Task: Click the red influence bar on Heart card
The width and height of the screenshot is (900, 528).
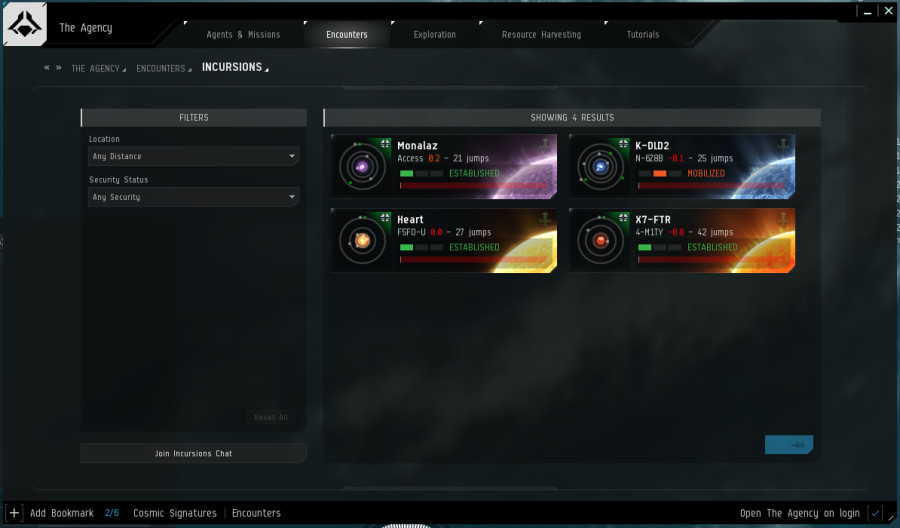Action: tap(474, 259)
